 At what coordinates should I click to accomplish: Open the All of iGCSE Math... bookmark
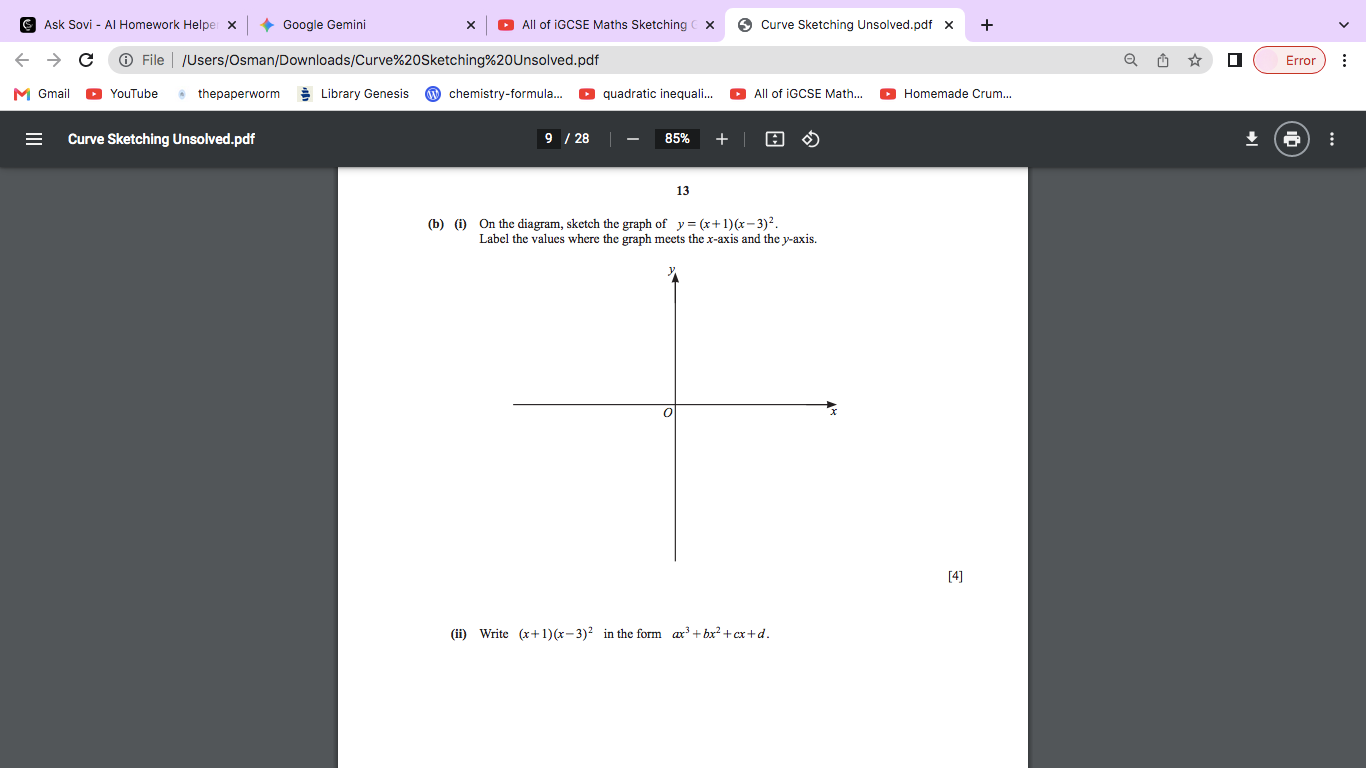797,94
